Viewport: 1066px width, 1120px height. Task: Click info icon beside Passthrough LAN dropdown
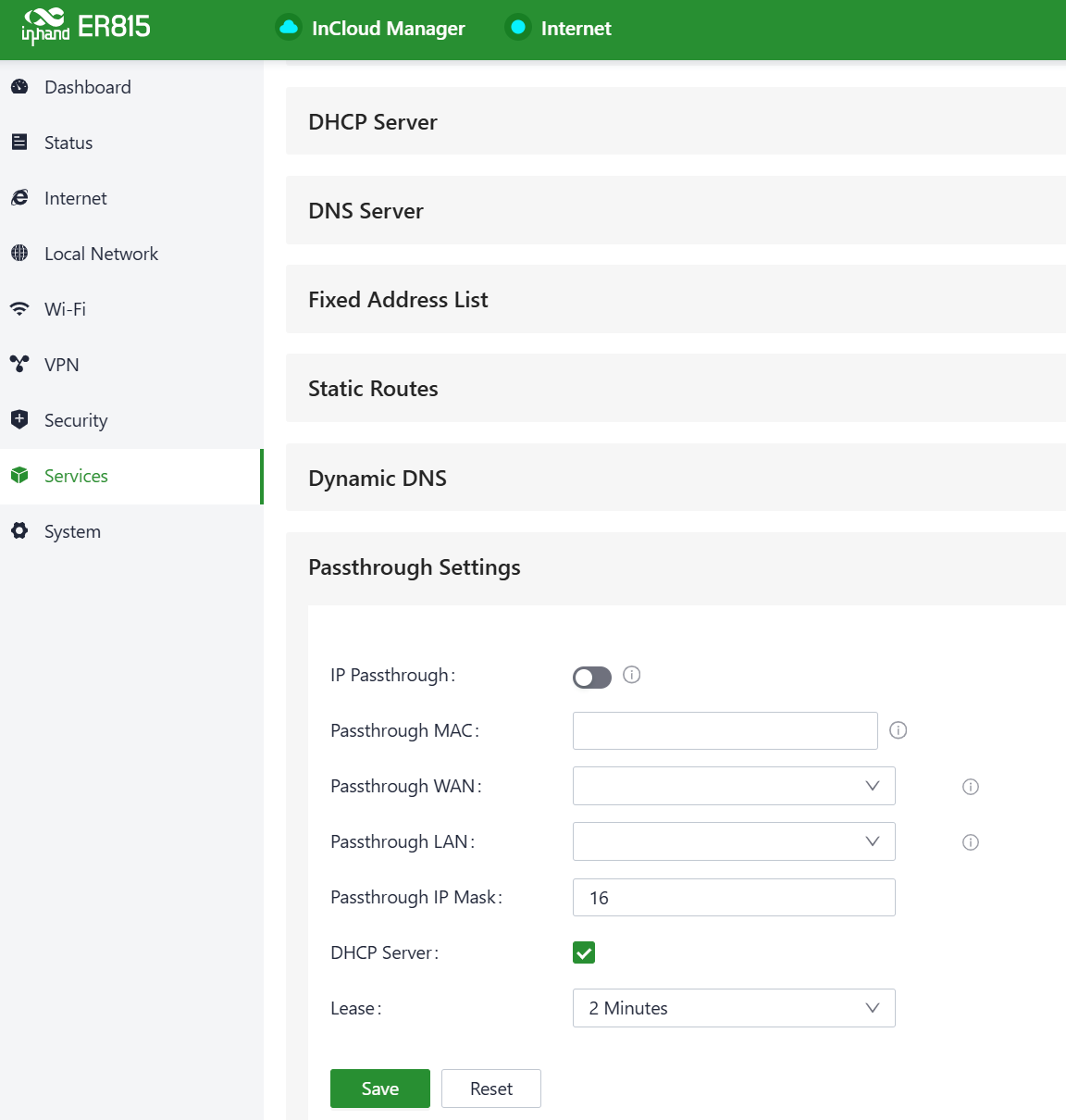[x=971, y=842]
